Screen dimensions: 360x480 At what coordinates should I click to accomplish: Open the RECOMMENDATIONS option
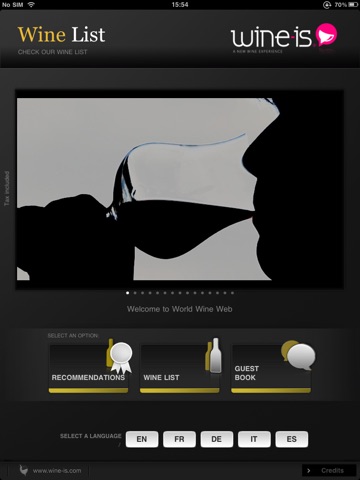point(89,369)
